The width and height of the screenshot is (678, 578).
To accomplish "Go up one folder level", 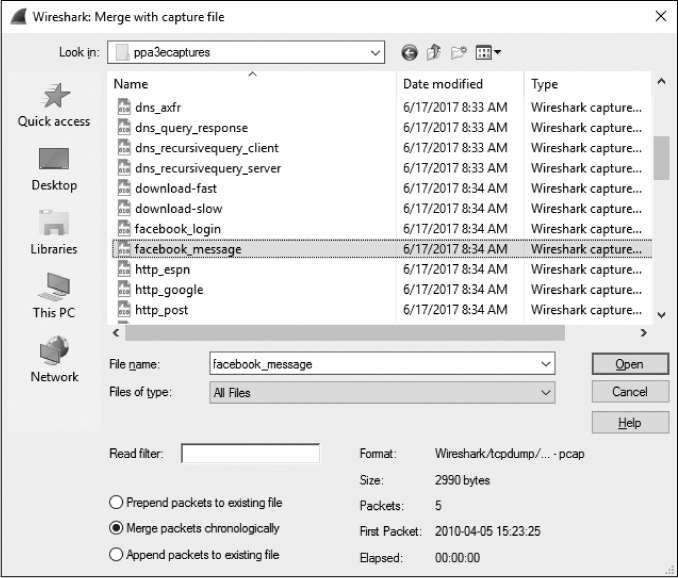I will [434, 53].
